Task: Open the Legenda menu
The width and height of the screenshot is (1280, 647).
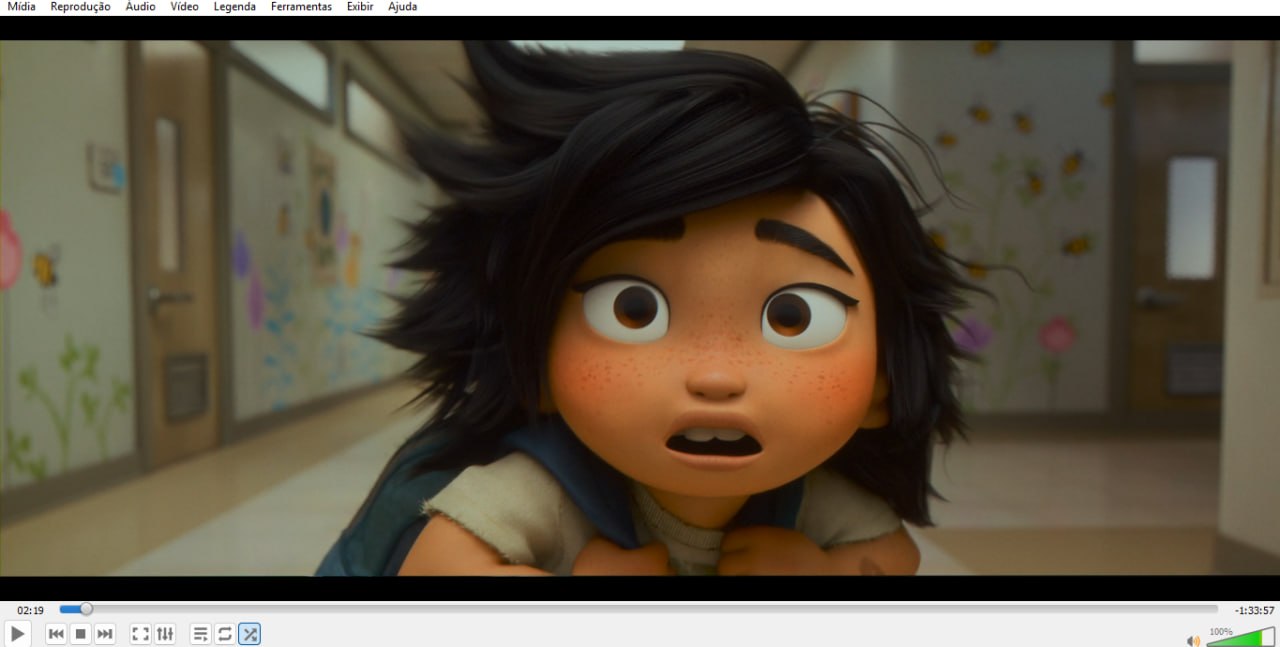Action: 234,7
